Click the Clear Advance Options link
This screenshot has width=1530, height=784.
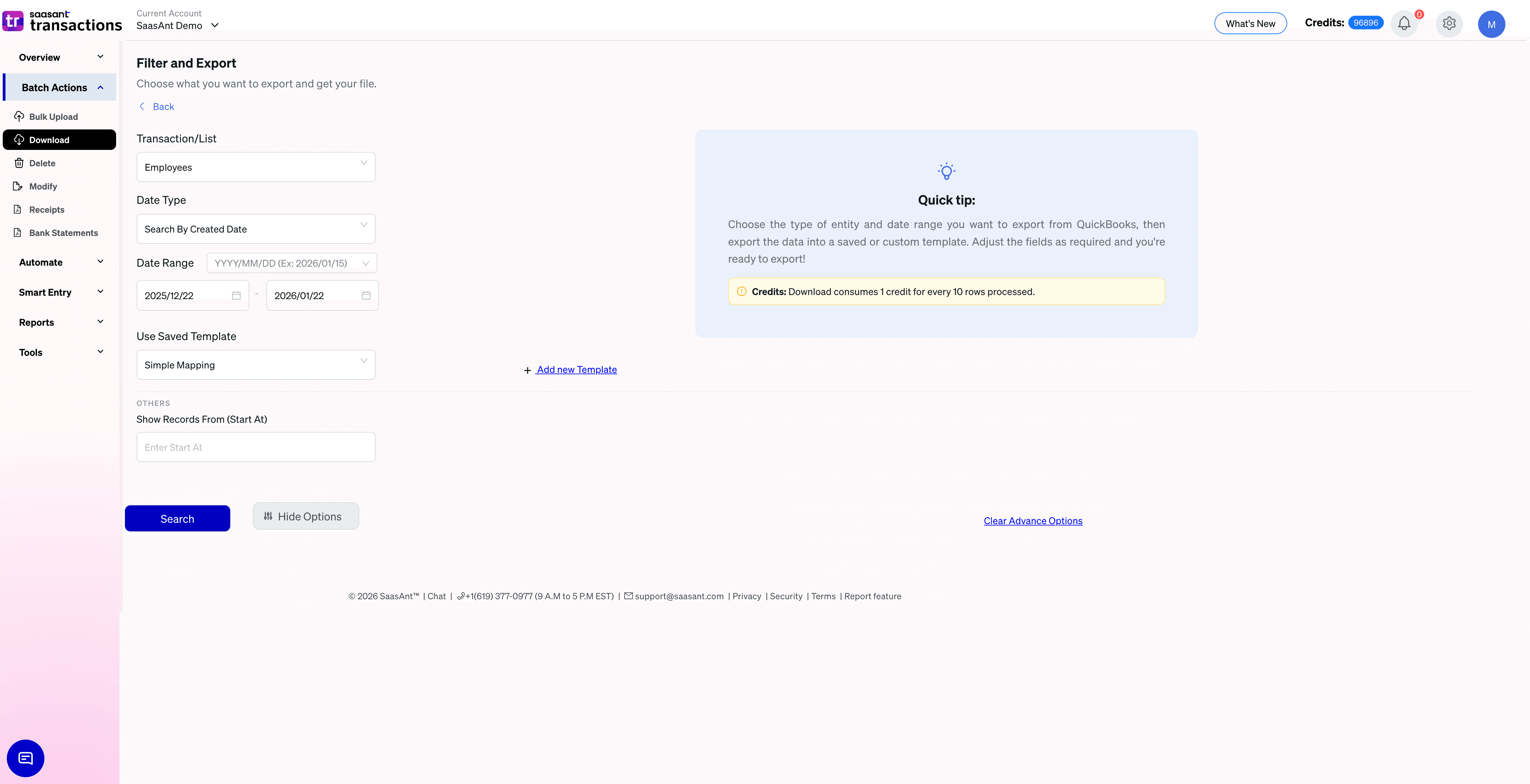pos(1032,520)
